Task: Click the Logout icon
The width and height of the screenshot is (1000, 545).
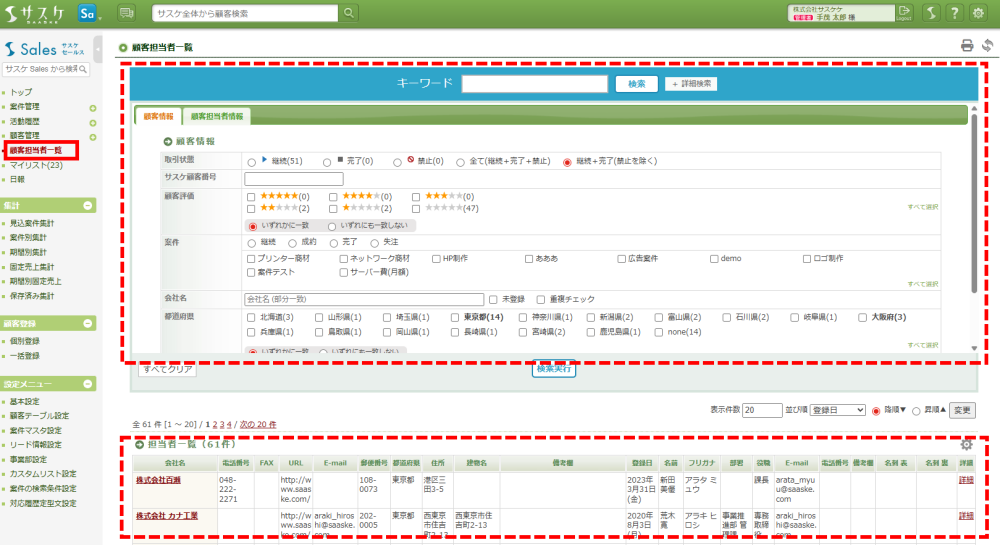Action: [904, 12]
